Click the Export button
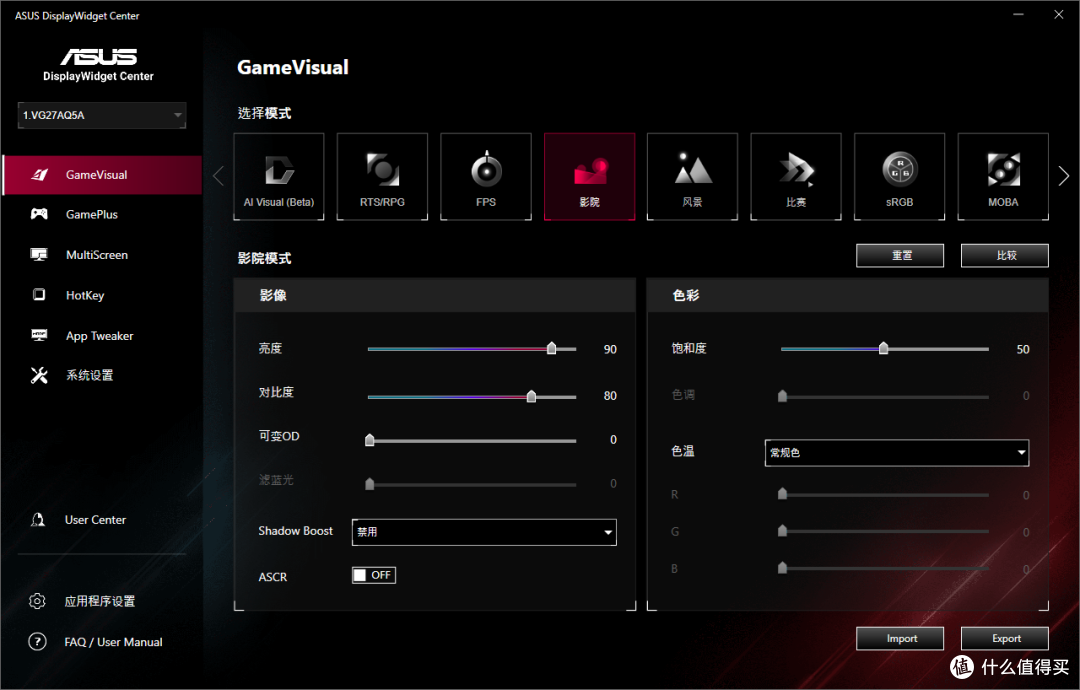 tap(1005, 638)
